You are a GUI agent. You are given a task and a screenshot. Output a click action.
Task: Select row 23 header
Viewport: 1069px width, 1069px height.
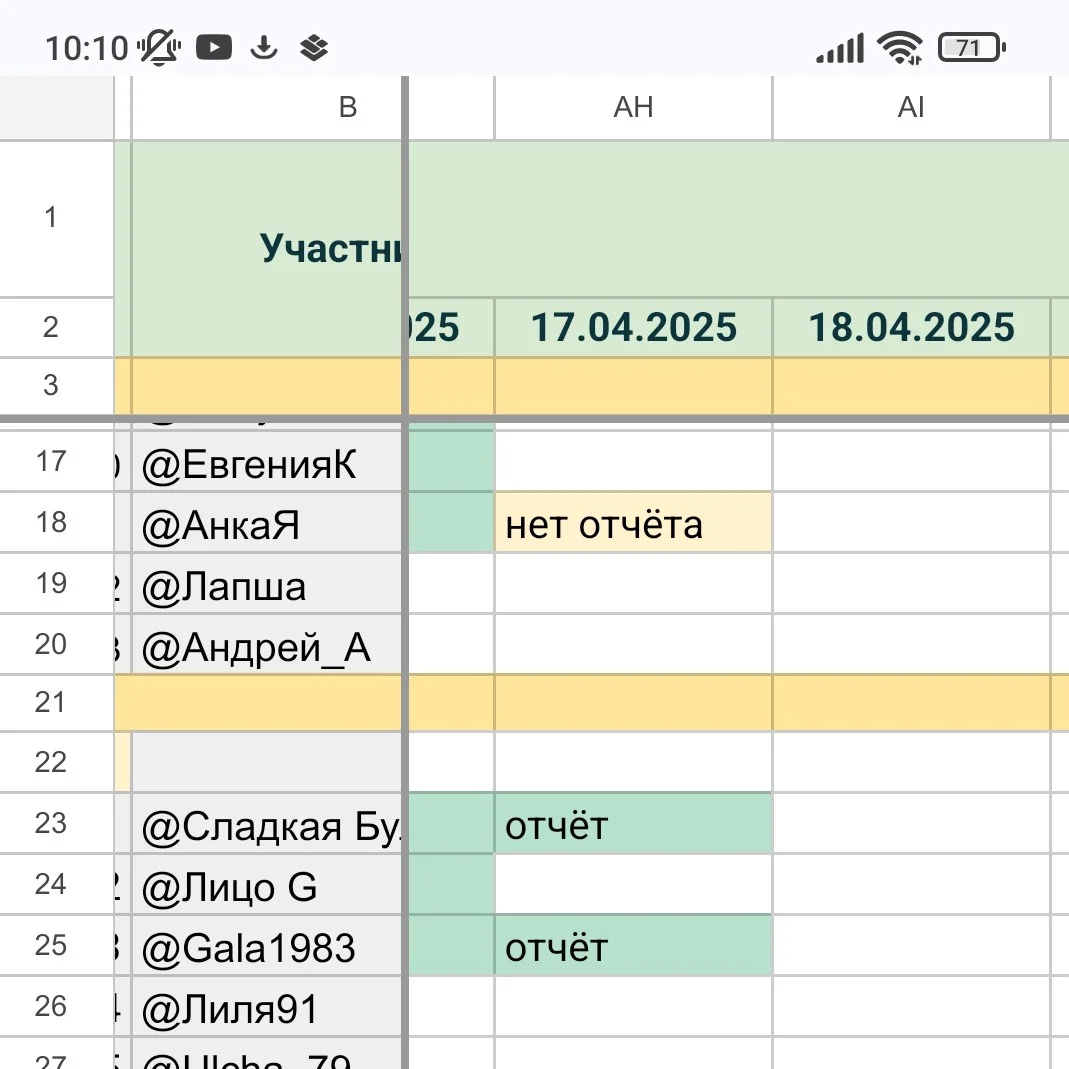51,823
